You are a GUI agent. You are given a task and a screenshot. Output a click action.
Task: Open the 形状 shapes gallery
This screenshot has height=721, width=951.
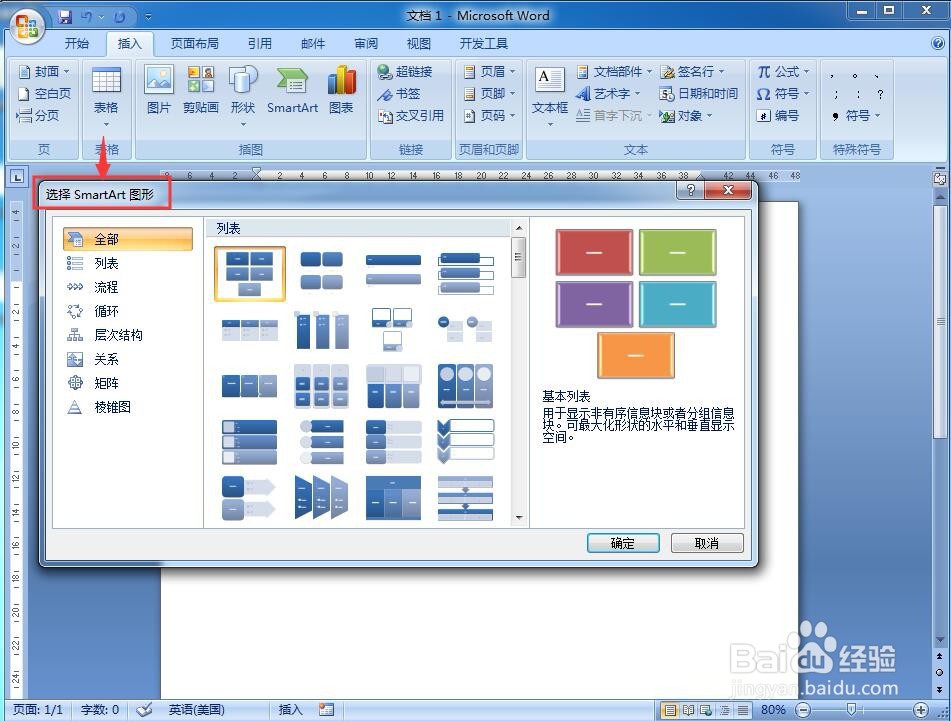click(x=243, y=95)
